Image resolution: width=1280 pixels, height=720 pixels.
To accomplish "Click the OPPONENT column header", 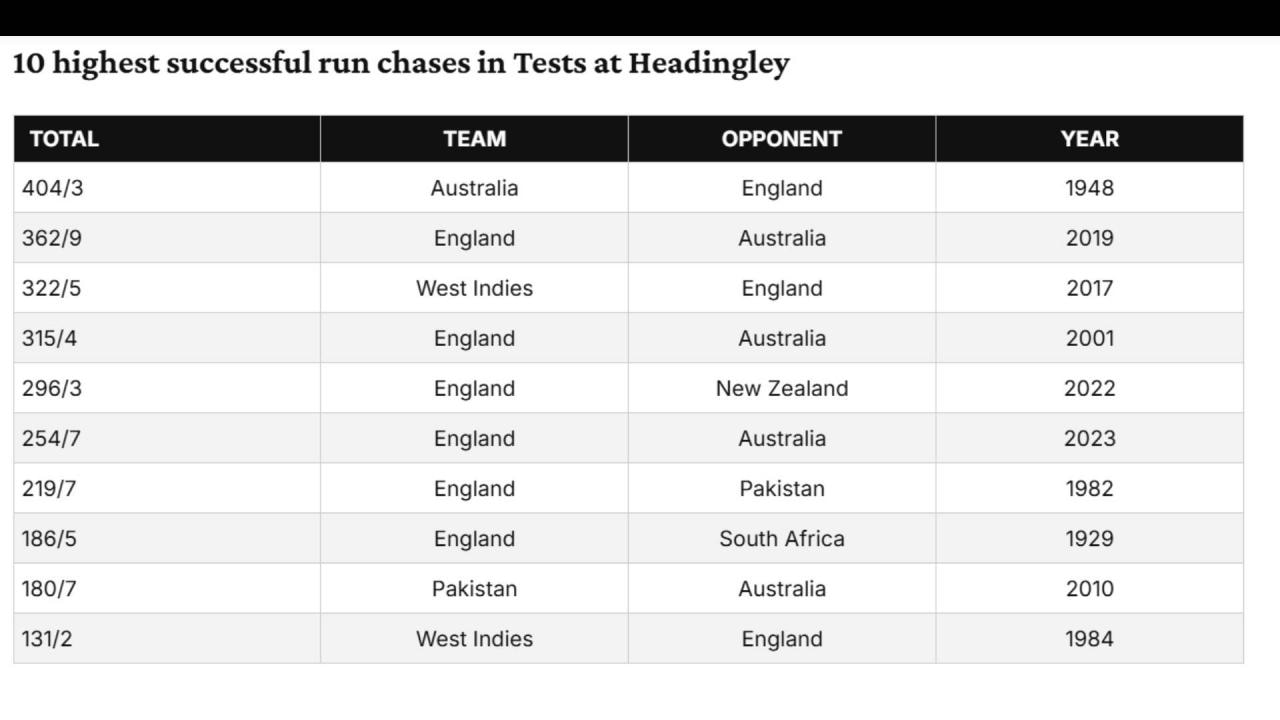I will tap(782, 139).
